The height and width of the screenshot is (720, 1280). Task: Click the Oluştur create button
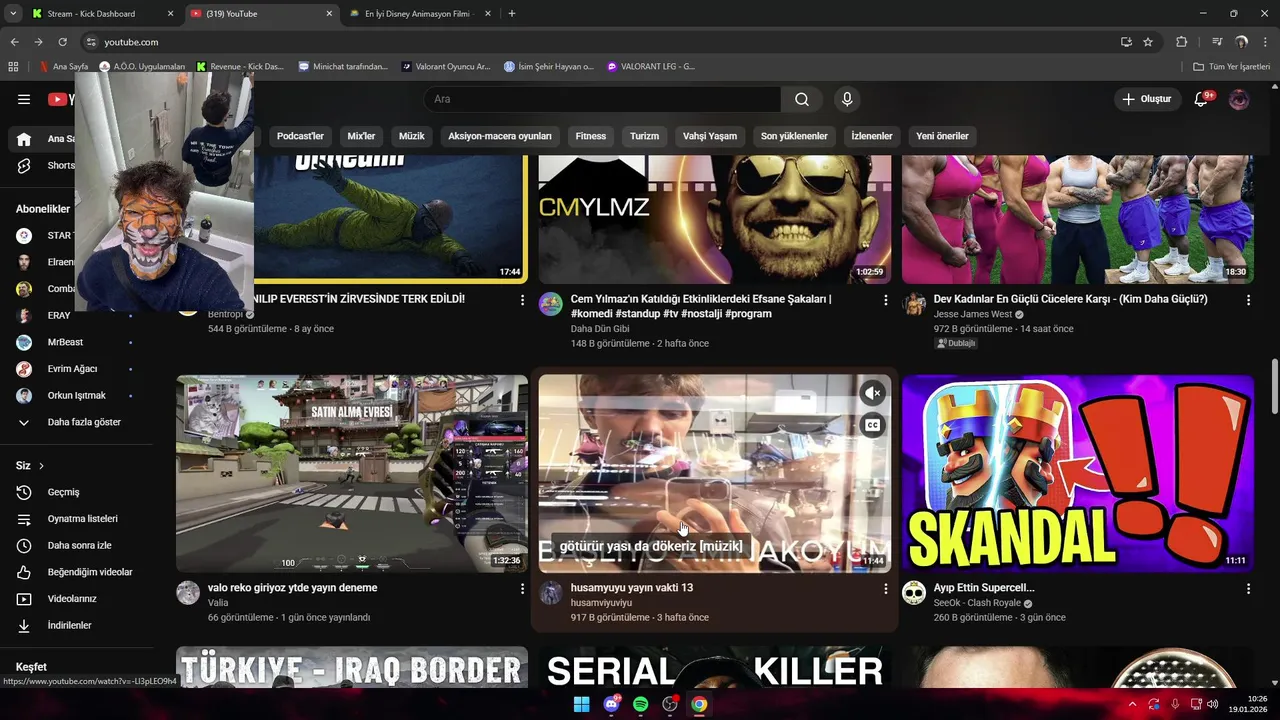1146,99
